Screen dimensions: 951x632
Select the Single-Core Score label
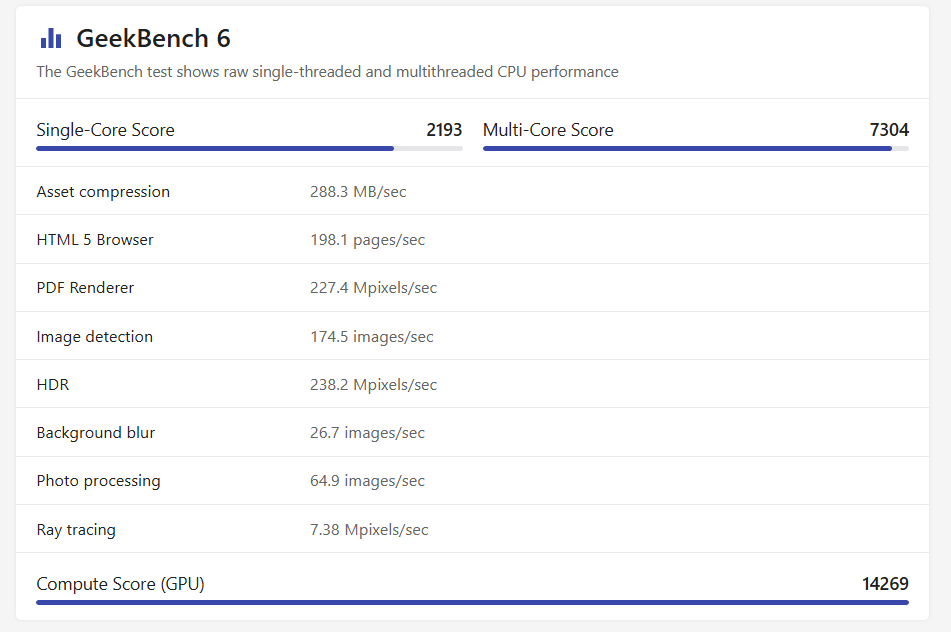pos(105,130)
